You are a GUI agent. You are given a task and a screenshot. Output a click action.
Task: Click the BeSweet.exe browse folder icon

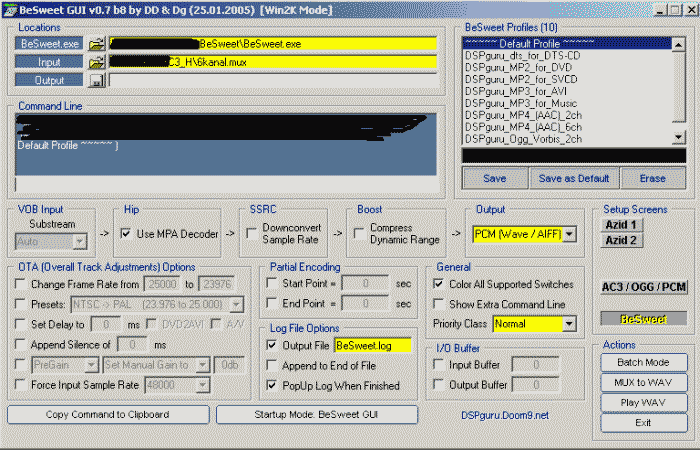(96, 44)
